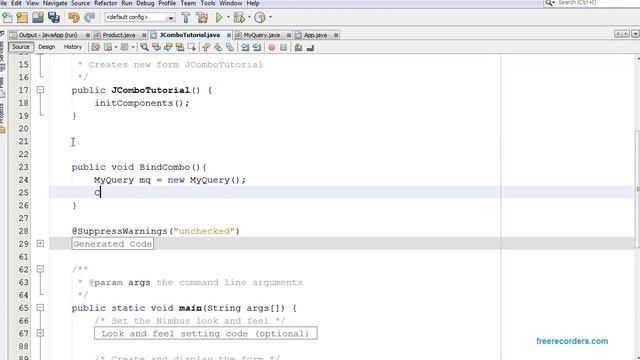The image size is (640, 360).
Task: Switch to the MyQuery.java tab
Action: pyautogui.click(x=262, y=35)
